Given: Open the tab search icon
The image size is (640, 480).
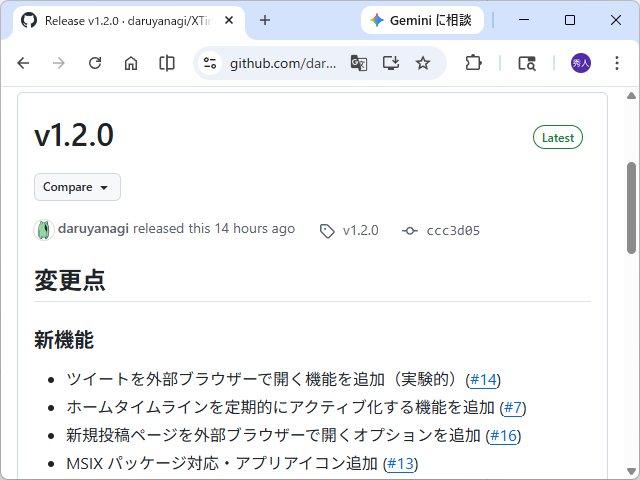Looking at the screenshot, I should pyautogui.click(x=527, y=63).
